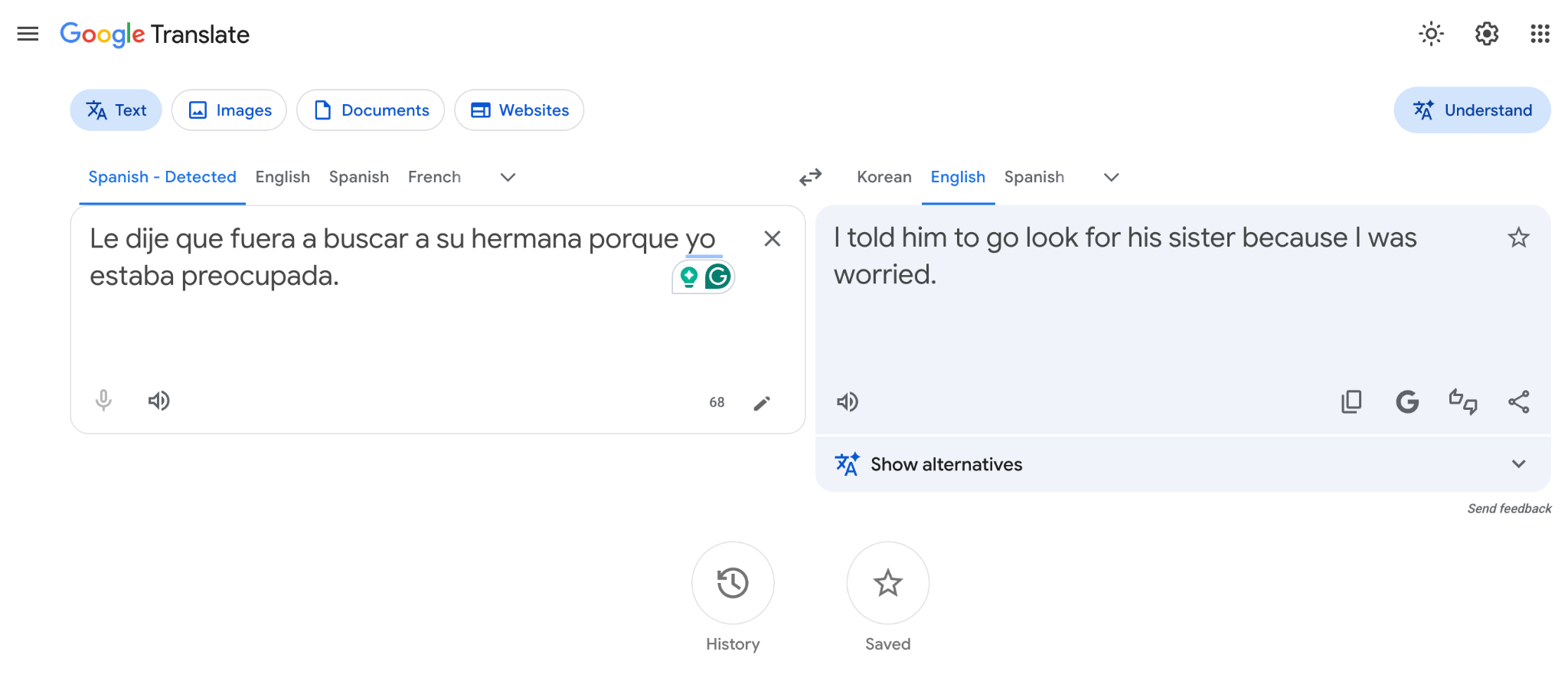Screen dimensions: 1568x681
Task: Choose French as source language
Action: [x=434, y=177]
